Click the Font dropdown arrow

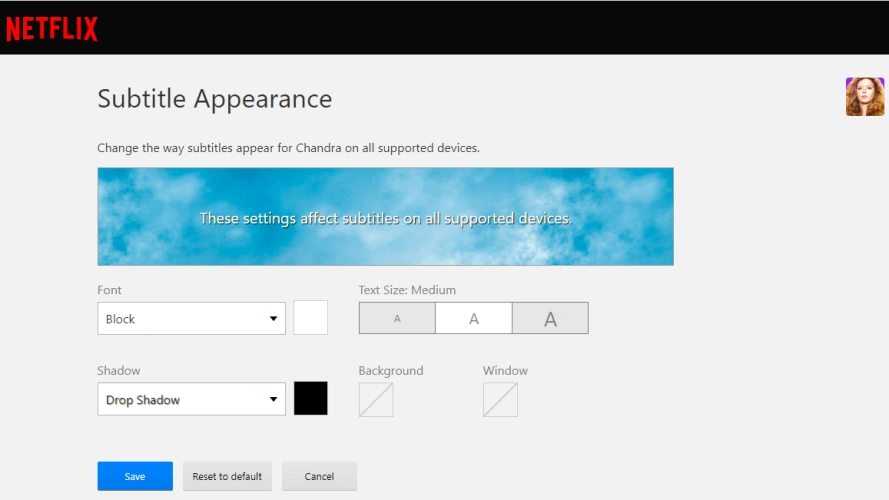[274, 319]
